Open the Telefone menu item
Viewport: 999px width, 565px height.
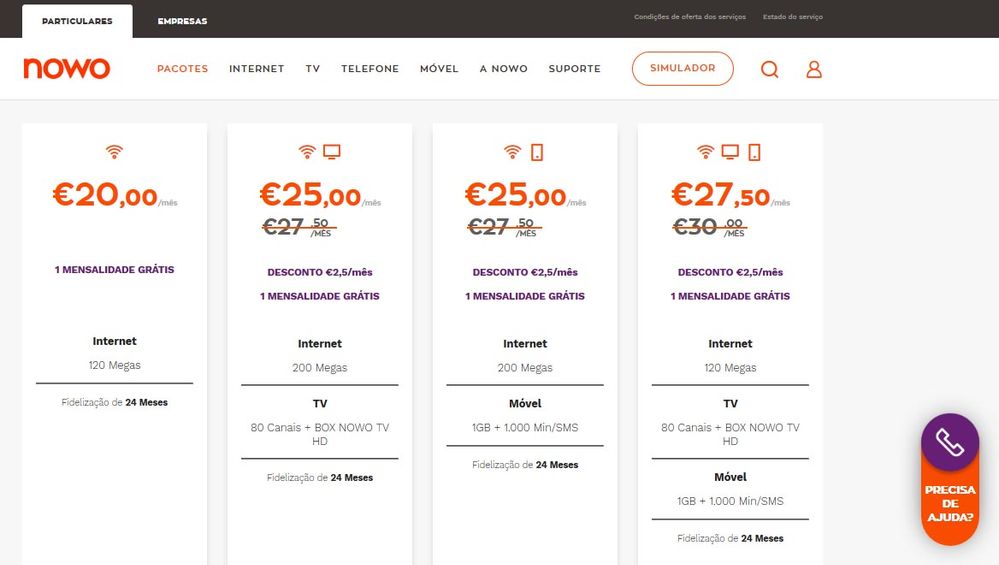click(370, 69)
